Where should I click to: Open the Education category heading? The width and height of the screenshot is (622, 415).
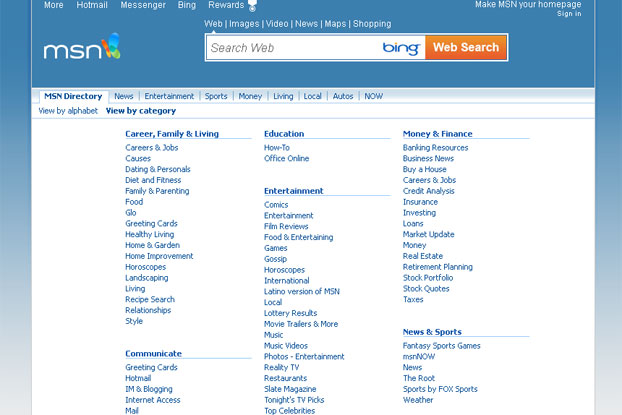coord(284,134)
